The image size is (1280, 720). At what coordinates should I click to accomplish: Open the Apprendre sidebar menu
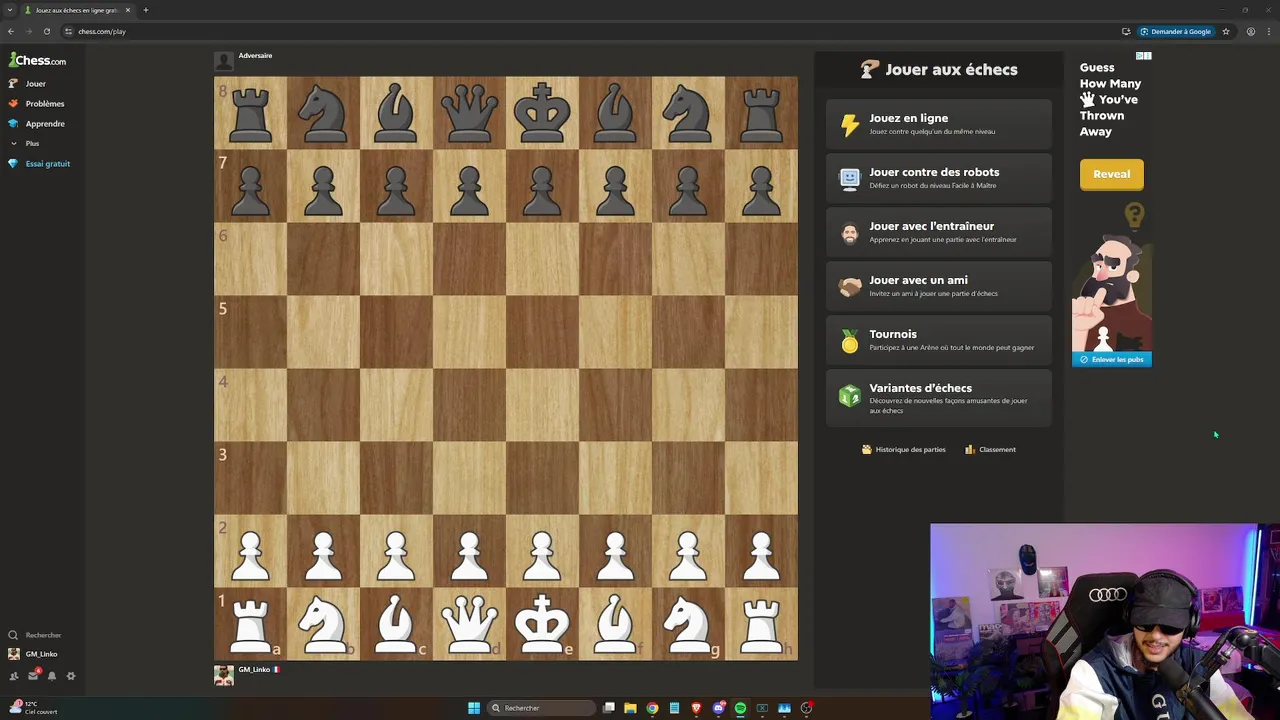[x=36, y=124]
